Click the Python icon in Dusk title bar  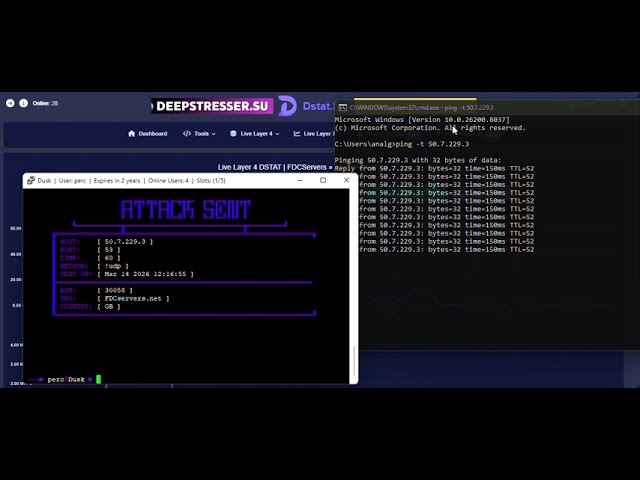(x=31, y=180)
